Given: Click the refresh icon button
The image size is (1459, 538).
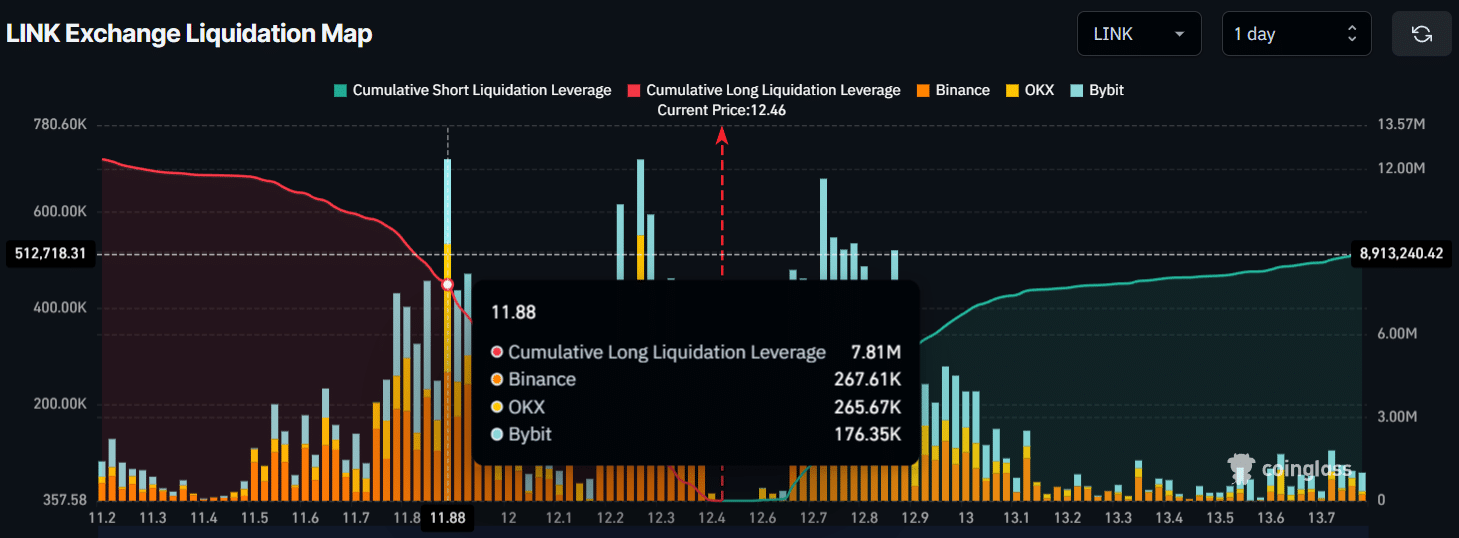Looking at the screenshot, I should (1421, 34).
